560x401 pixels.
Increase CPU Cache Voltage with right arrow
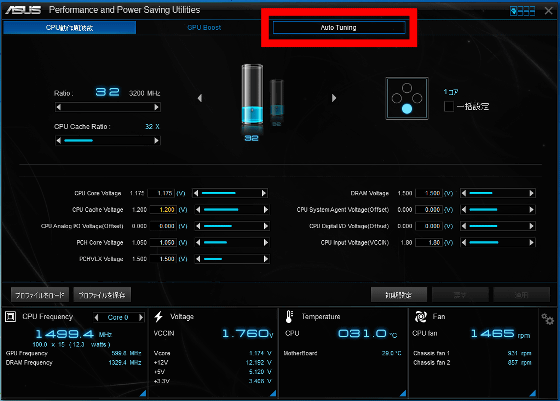point(266,210)
